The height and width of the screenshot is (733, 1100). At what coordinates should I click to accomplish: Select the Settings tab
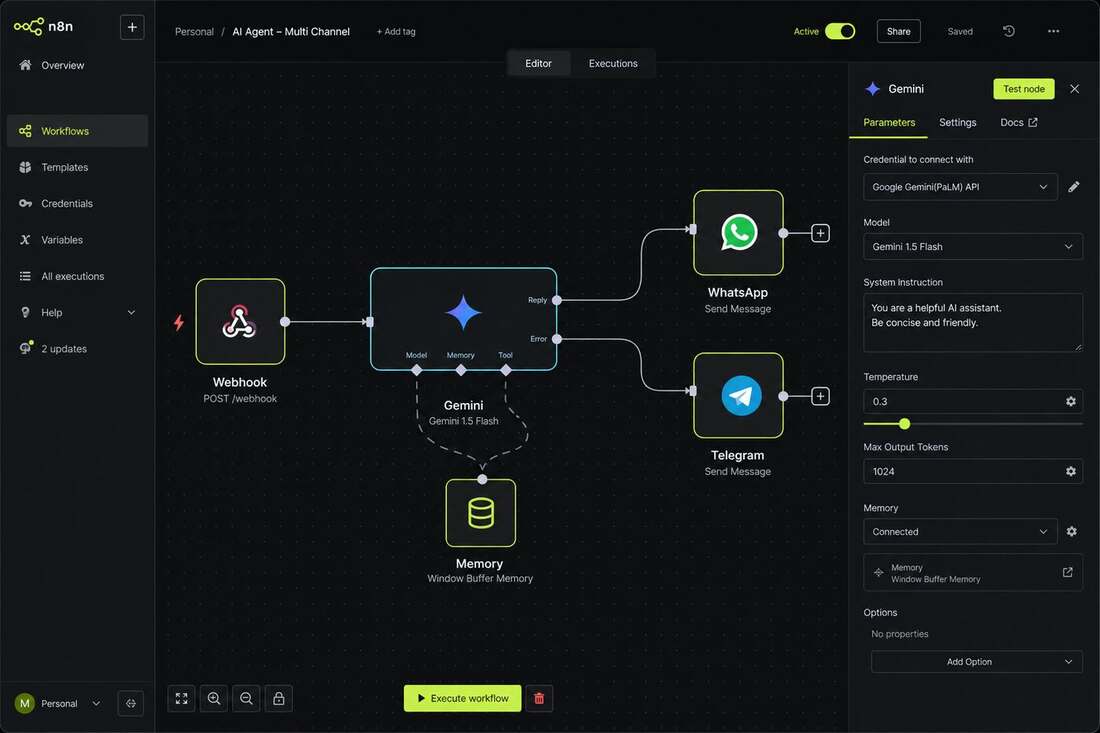[958, 123]
